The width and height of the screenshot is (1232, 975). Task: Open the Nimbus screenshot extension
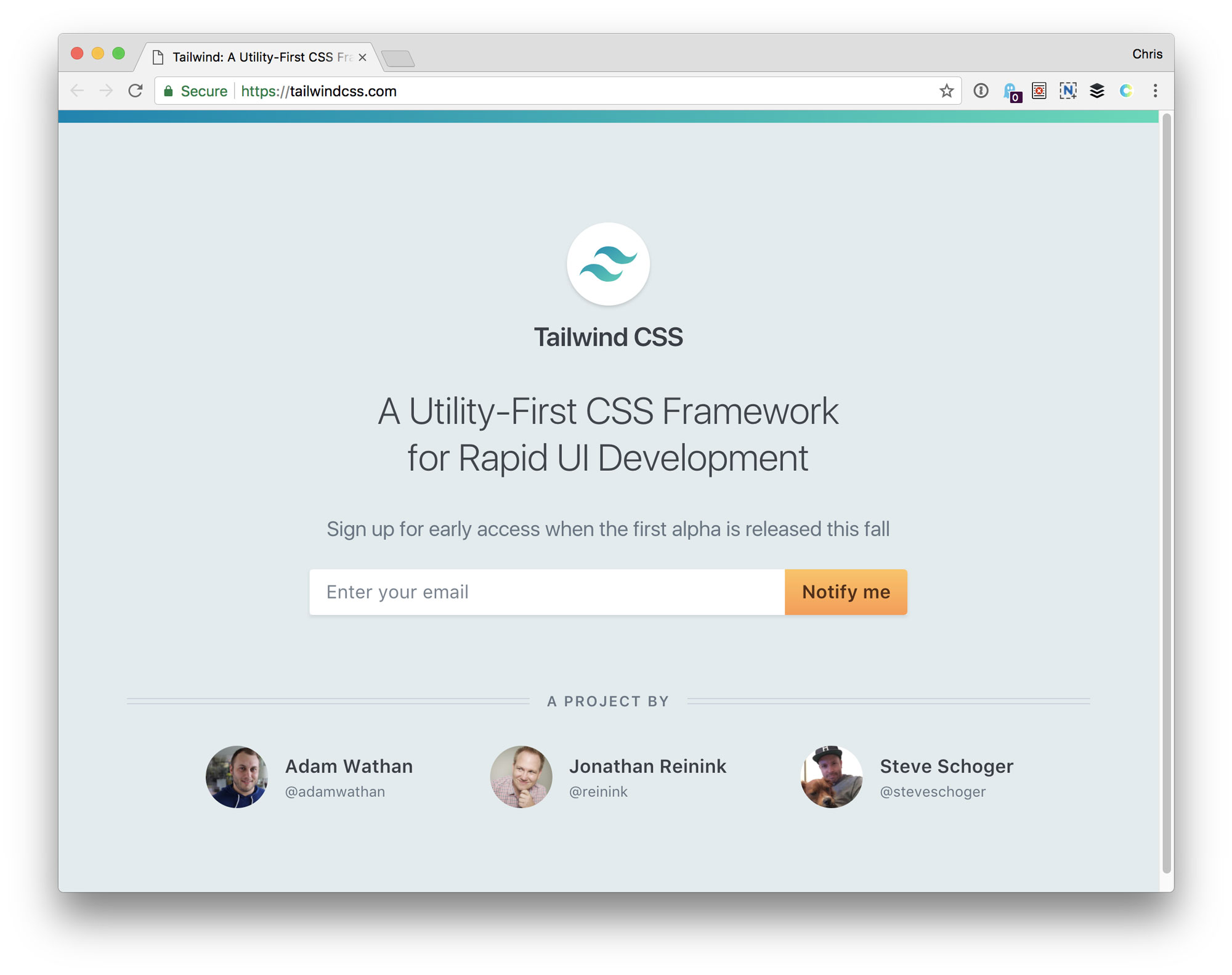click(x=1068, y=91)
